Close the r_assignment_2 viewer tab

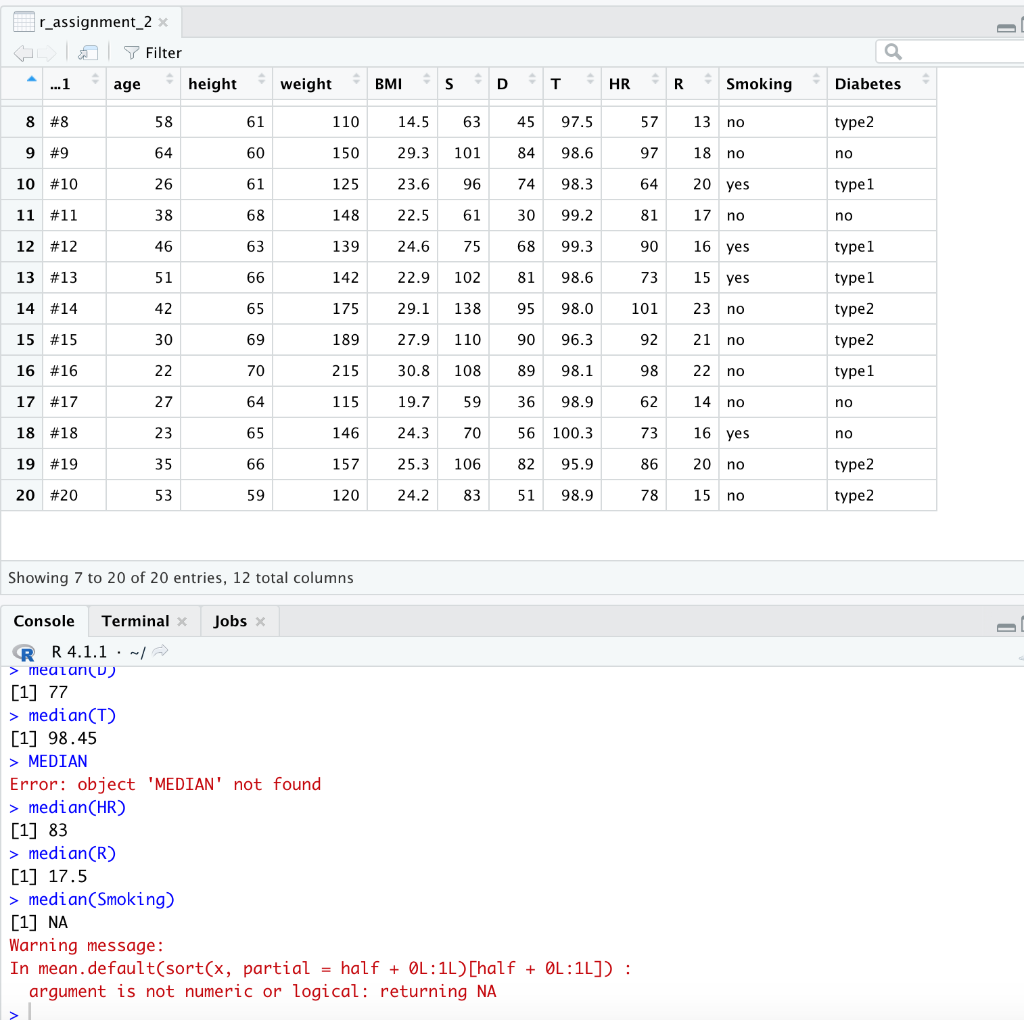point(163,21)
